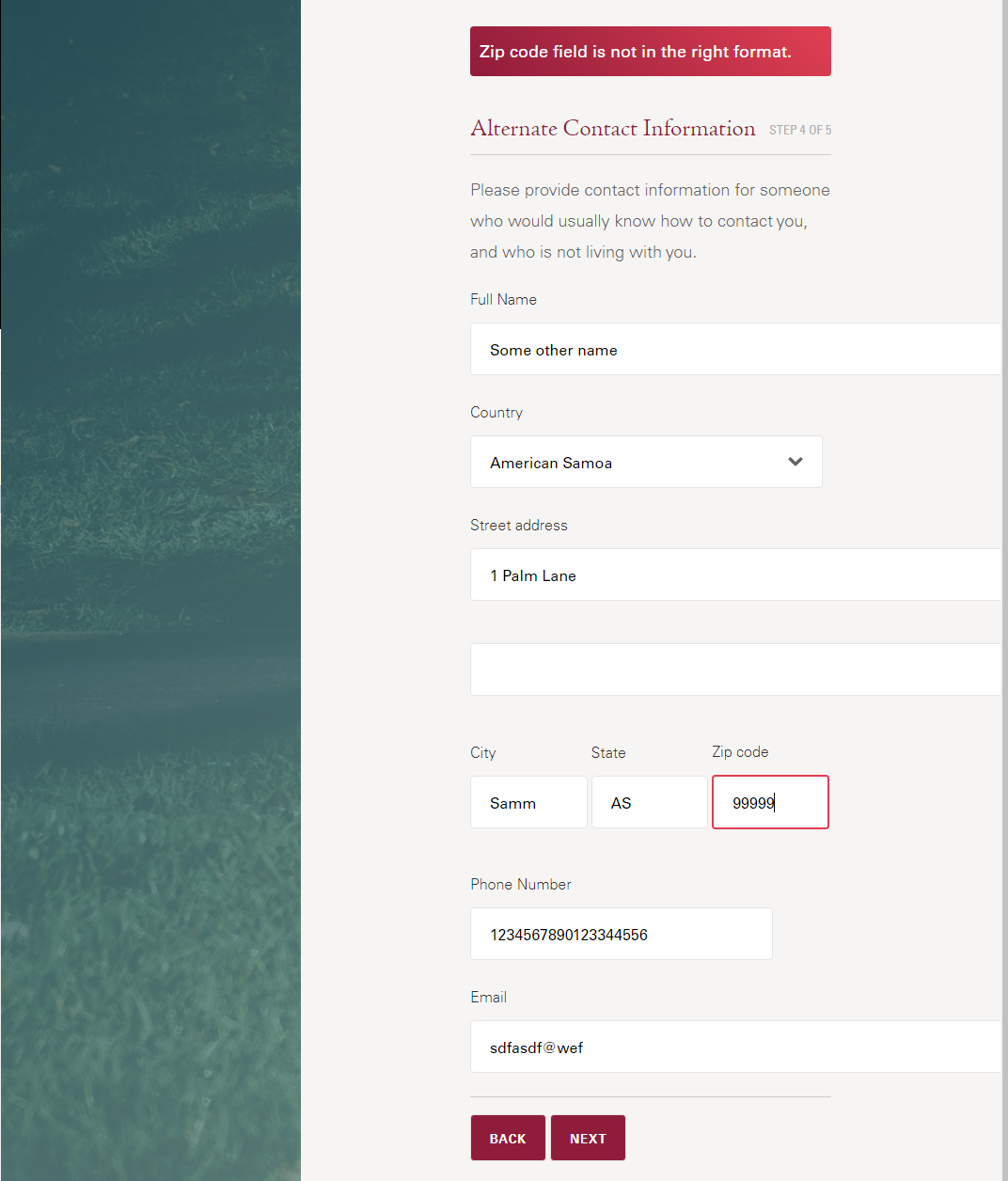Click the 'Full Name' label
Image resolution: width=1008 pixels, height=1181 pixels.
click(x=503, y=299)
